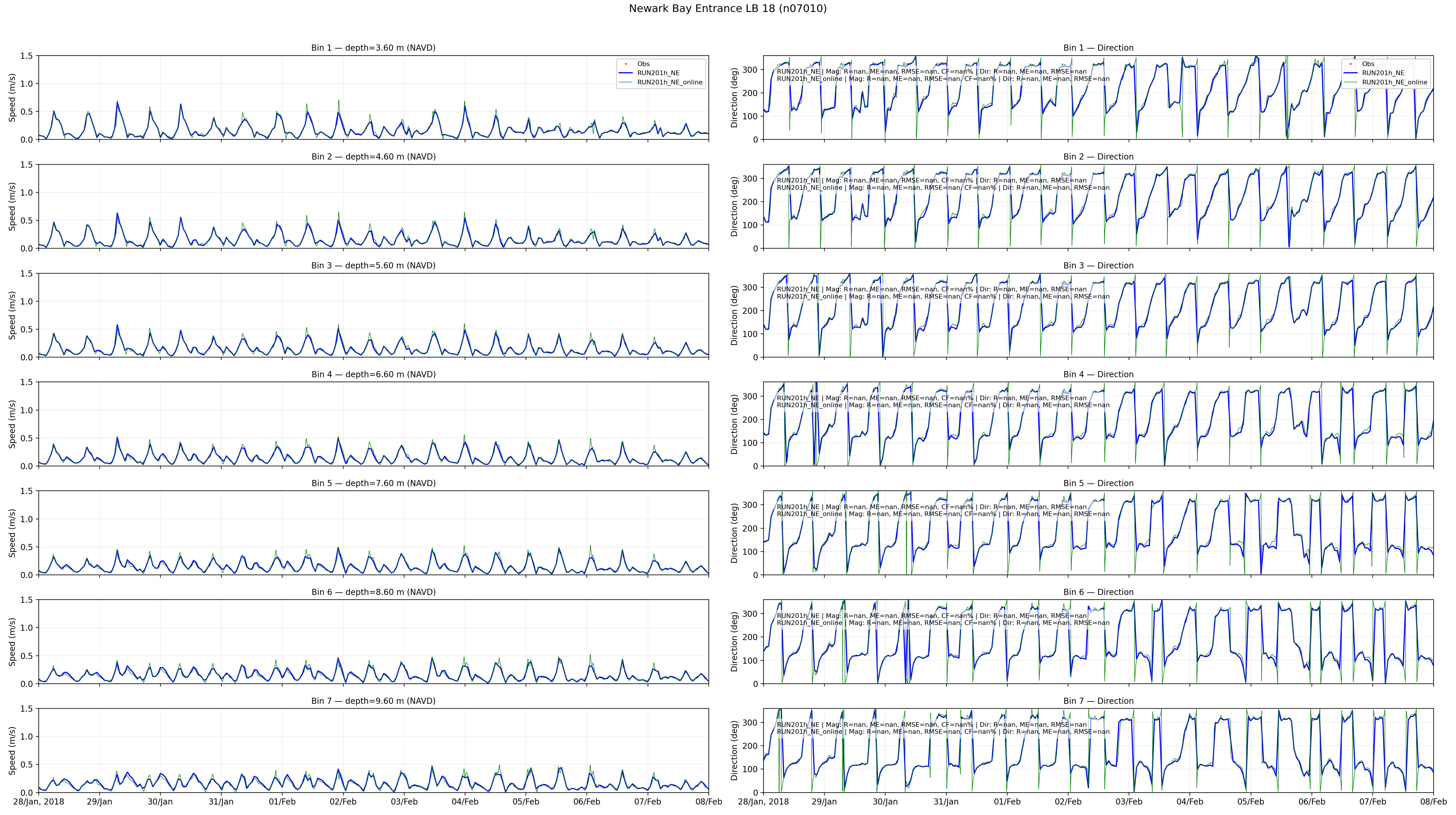The image size is (1456, 815).
Task: Select the "Bin 1 — depth=3.60 m (NAVD)" title
Action: click(373, 48)
